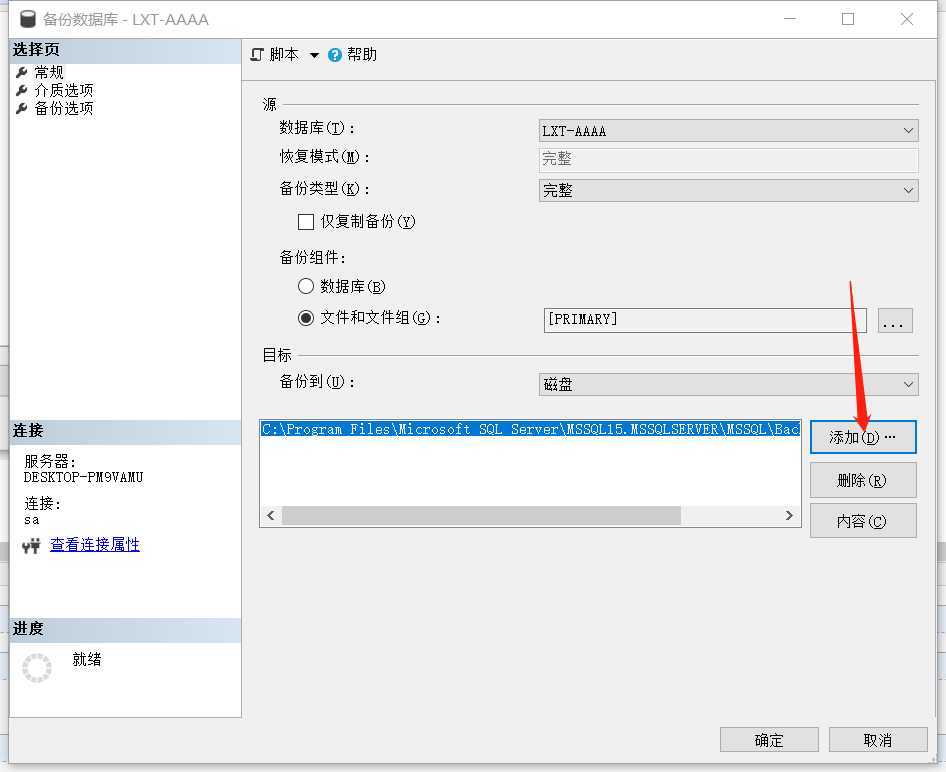Minimize the 备份数据库 dialog window
946x772 pixels.
(x=790, y=19)
